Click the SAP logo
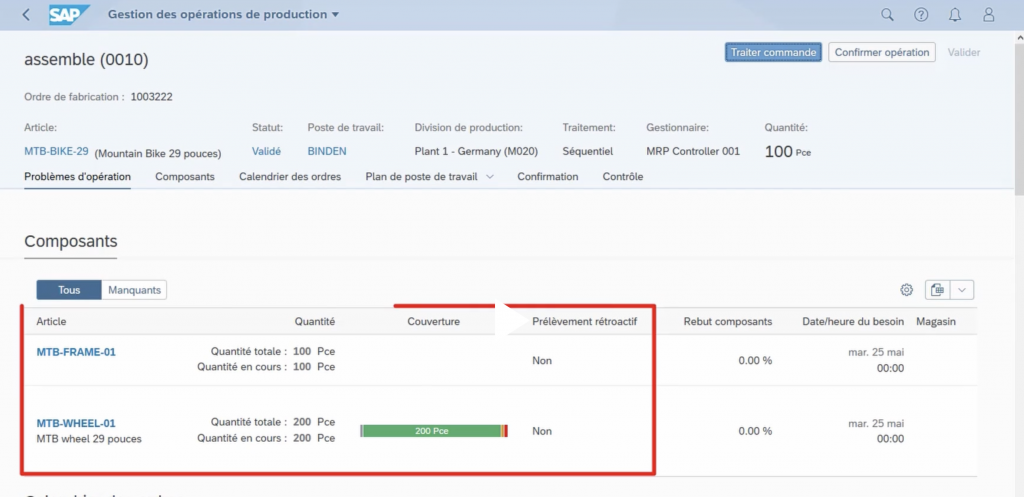 point(69,15)
